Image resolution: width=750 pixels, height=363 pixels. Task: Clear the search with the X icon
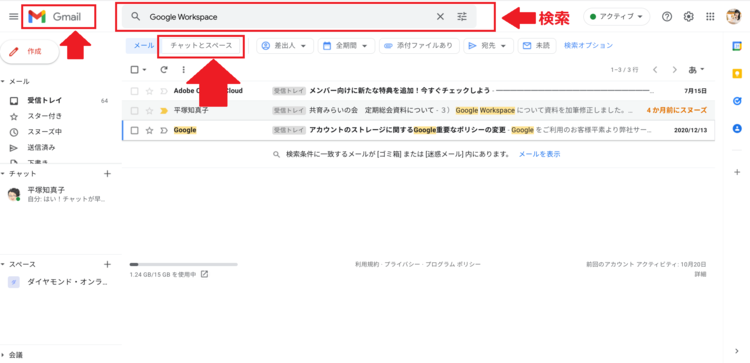coord(440,17)
